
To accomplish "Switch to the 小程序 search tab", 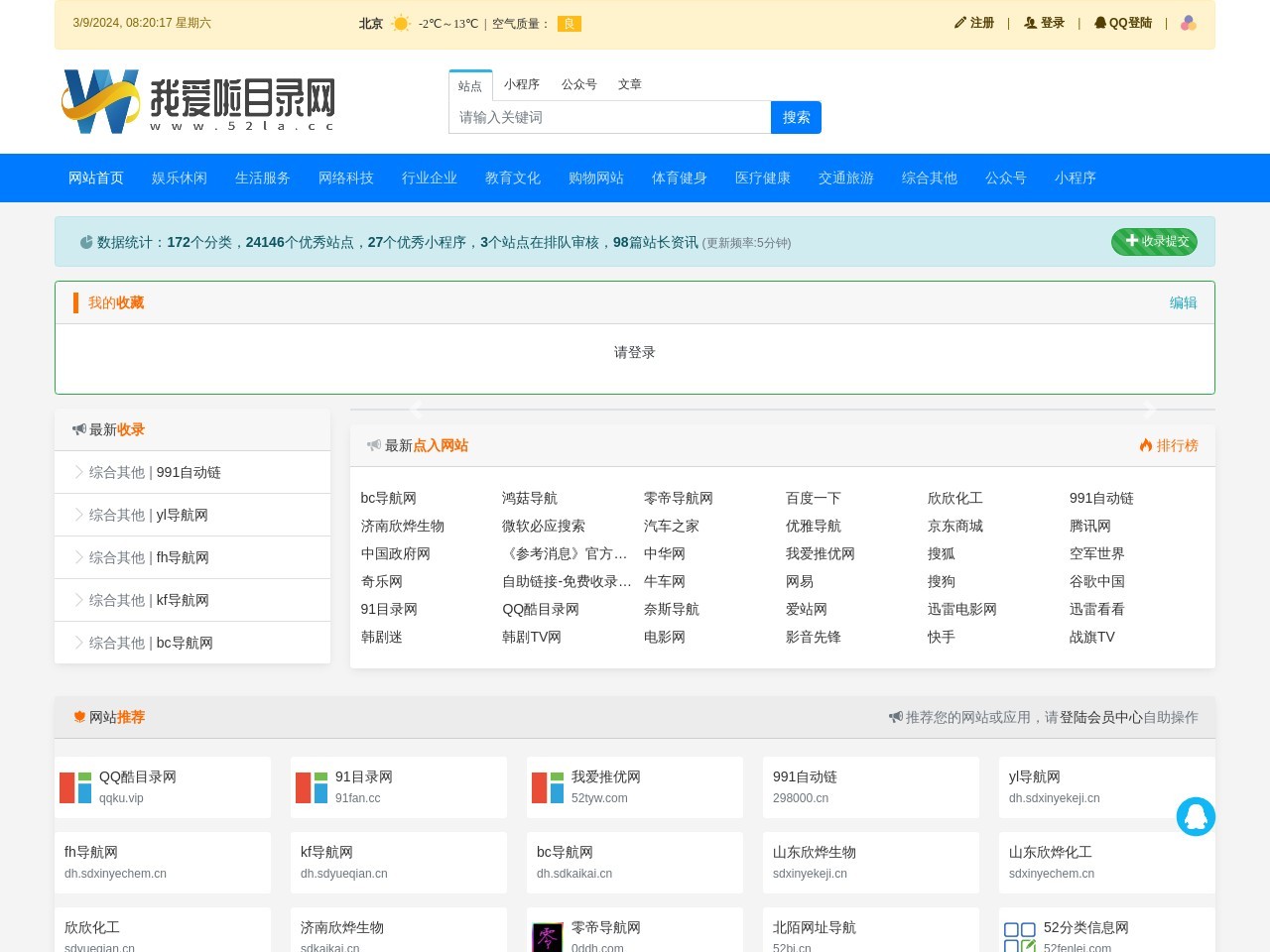I will point(521,84).
